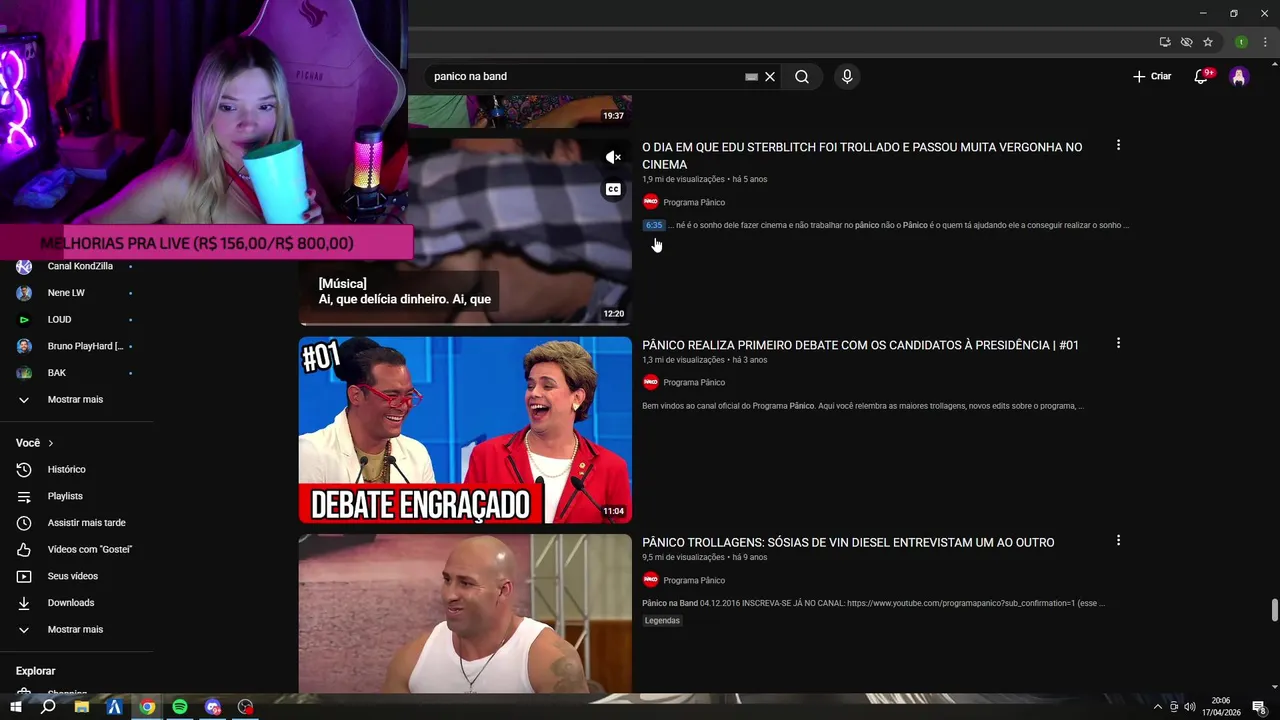Open the Chrome three-dot menu
Image resolution: width=1280 pixels, height=720 pixels.
pyautogui.click(x=1265, y=42)
